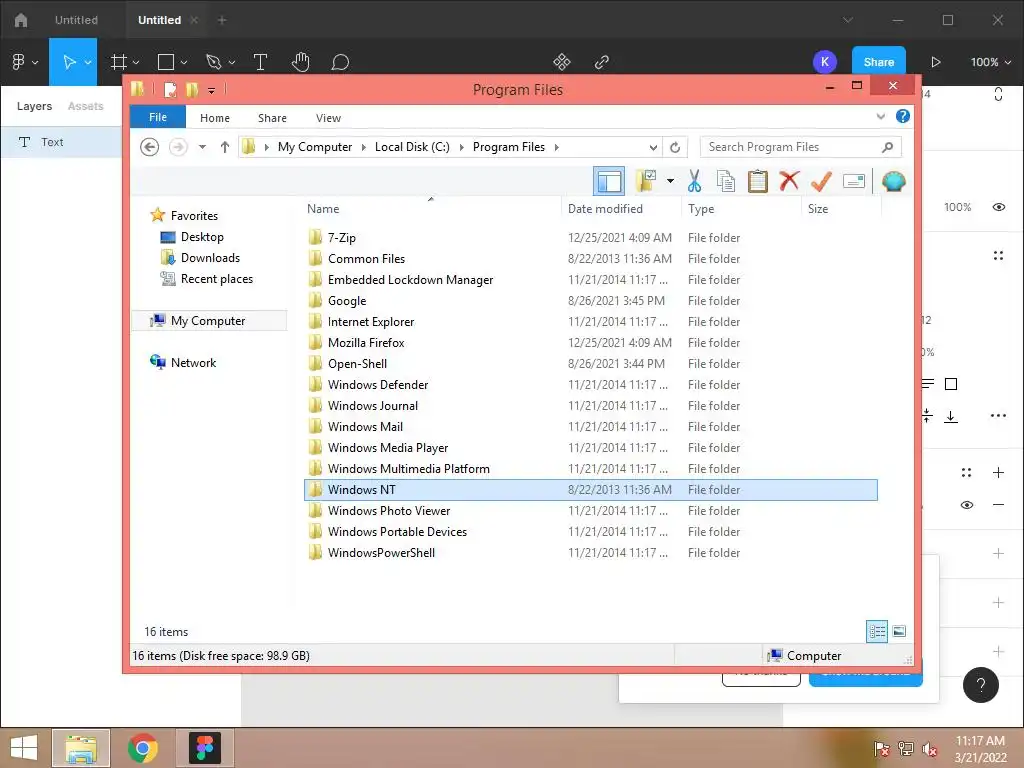Go back with Explorer back arrow

click(x=150, y=147)
